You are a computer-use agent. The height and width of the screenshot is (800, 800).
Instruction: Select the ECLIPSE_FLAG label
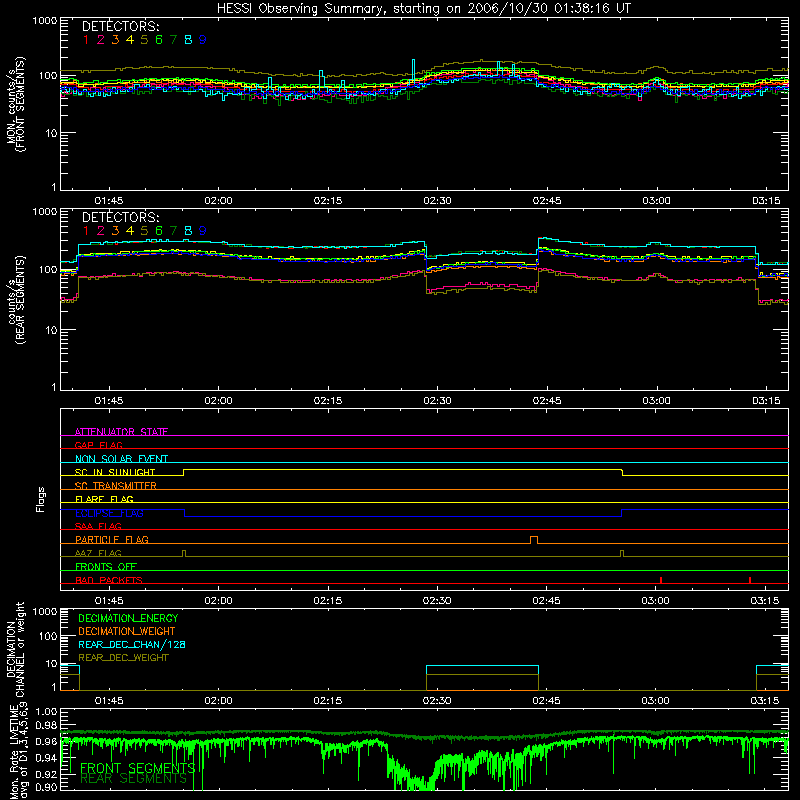click(x=109, y=513)
